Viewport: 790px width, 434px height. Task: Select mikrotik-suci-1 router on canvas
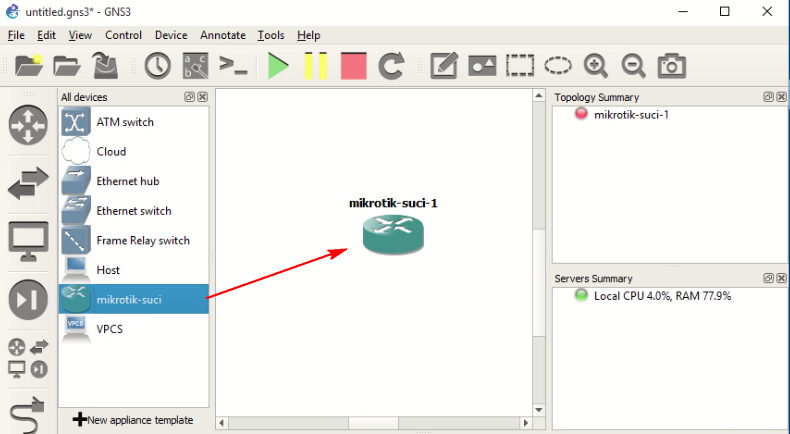click(x=393, y=234)
